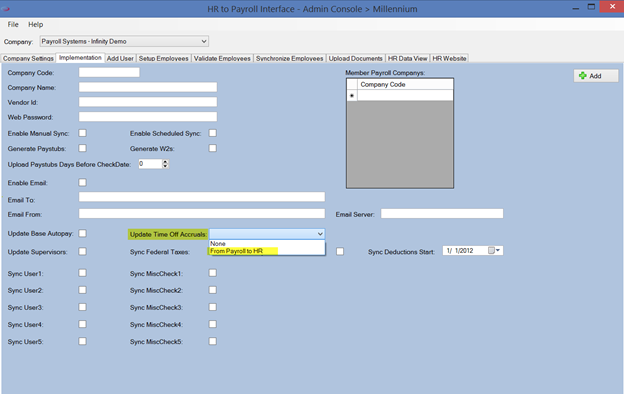Screen dimensions: 624x394
Task: Click the Upload Paystubs Days number field
Action: tap(150, 164)
